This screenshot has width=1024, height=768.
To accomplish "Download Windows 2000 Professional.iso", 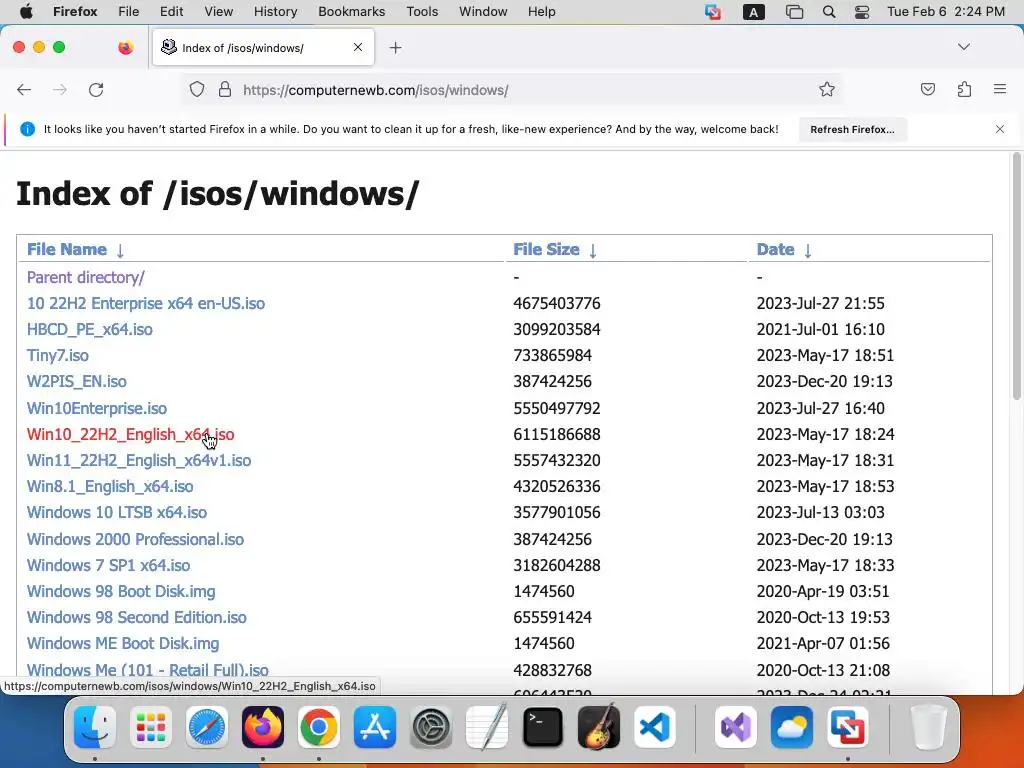I will [135, 539].
